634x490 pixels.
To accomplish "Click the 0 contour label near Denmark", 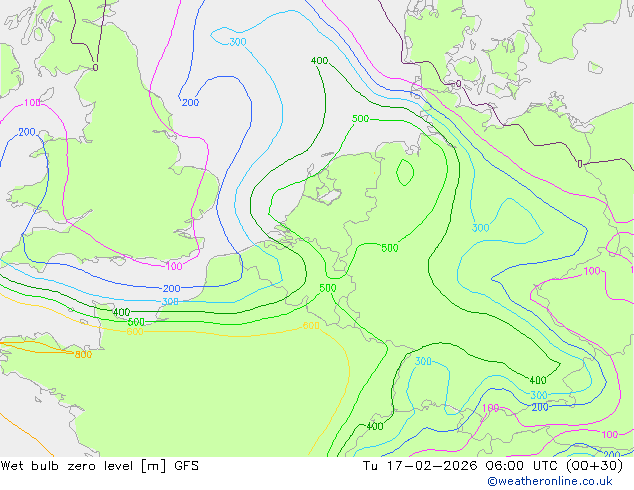I will coord(459,84).
